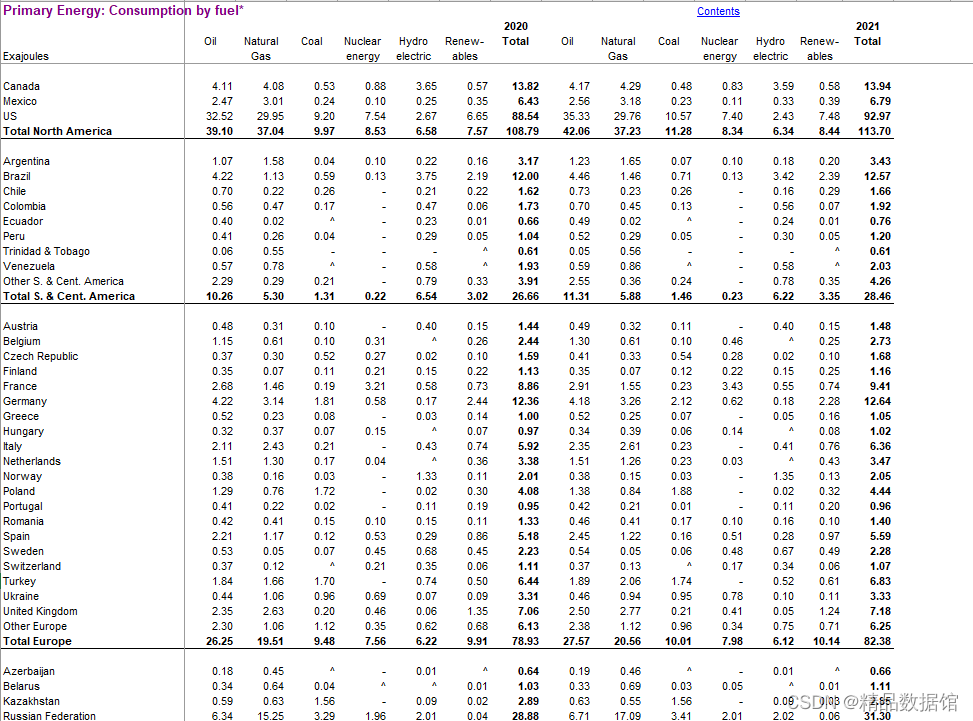
Task: Click the Romania row label
Action: tap(24, 521)
